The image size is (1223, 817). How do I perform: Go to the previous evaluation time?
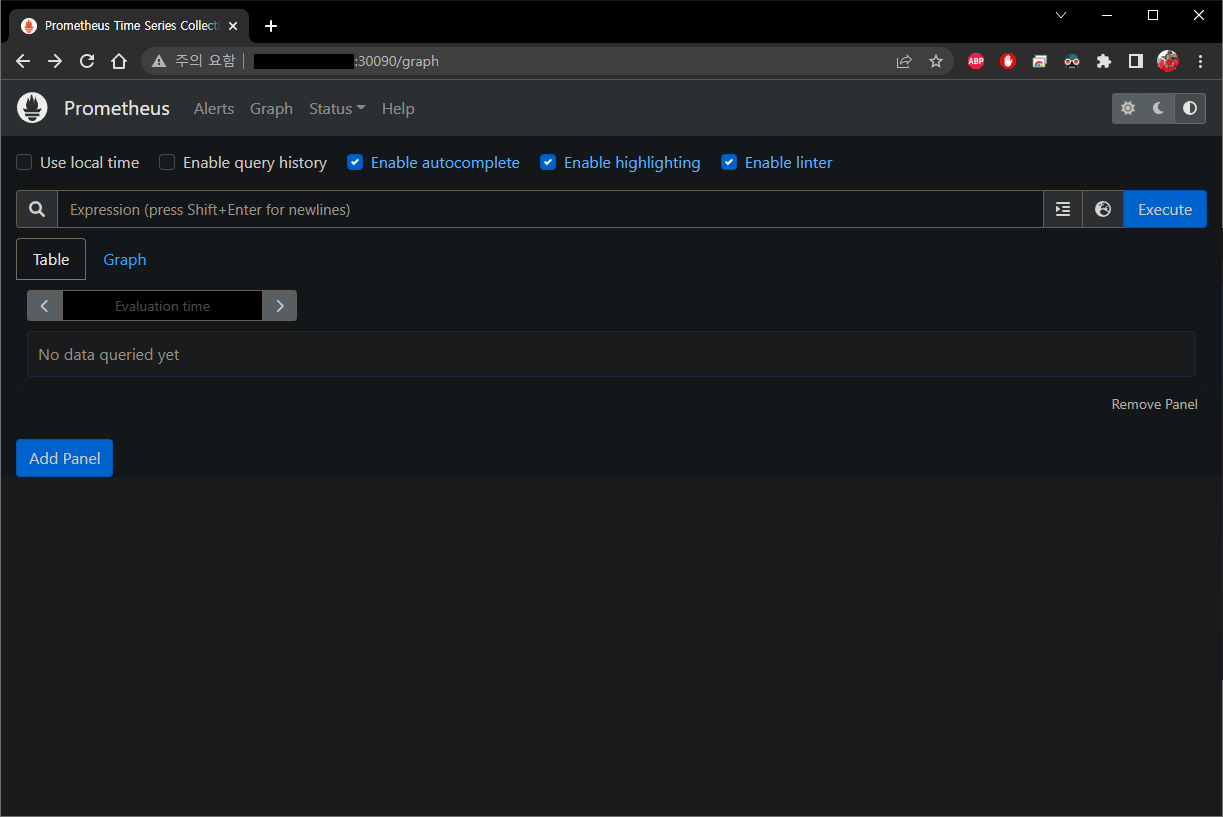(45, 306)
